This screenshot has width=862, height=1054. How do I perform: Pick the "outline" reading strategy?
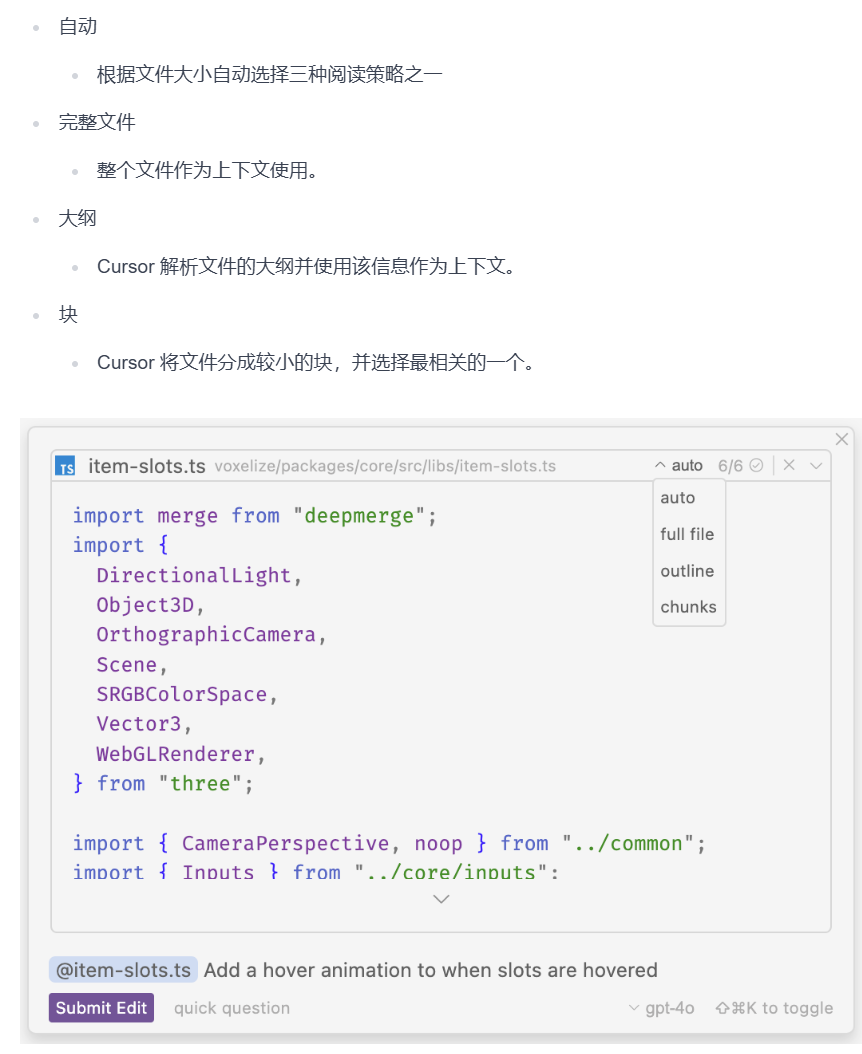click(x=687, y=571)
